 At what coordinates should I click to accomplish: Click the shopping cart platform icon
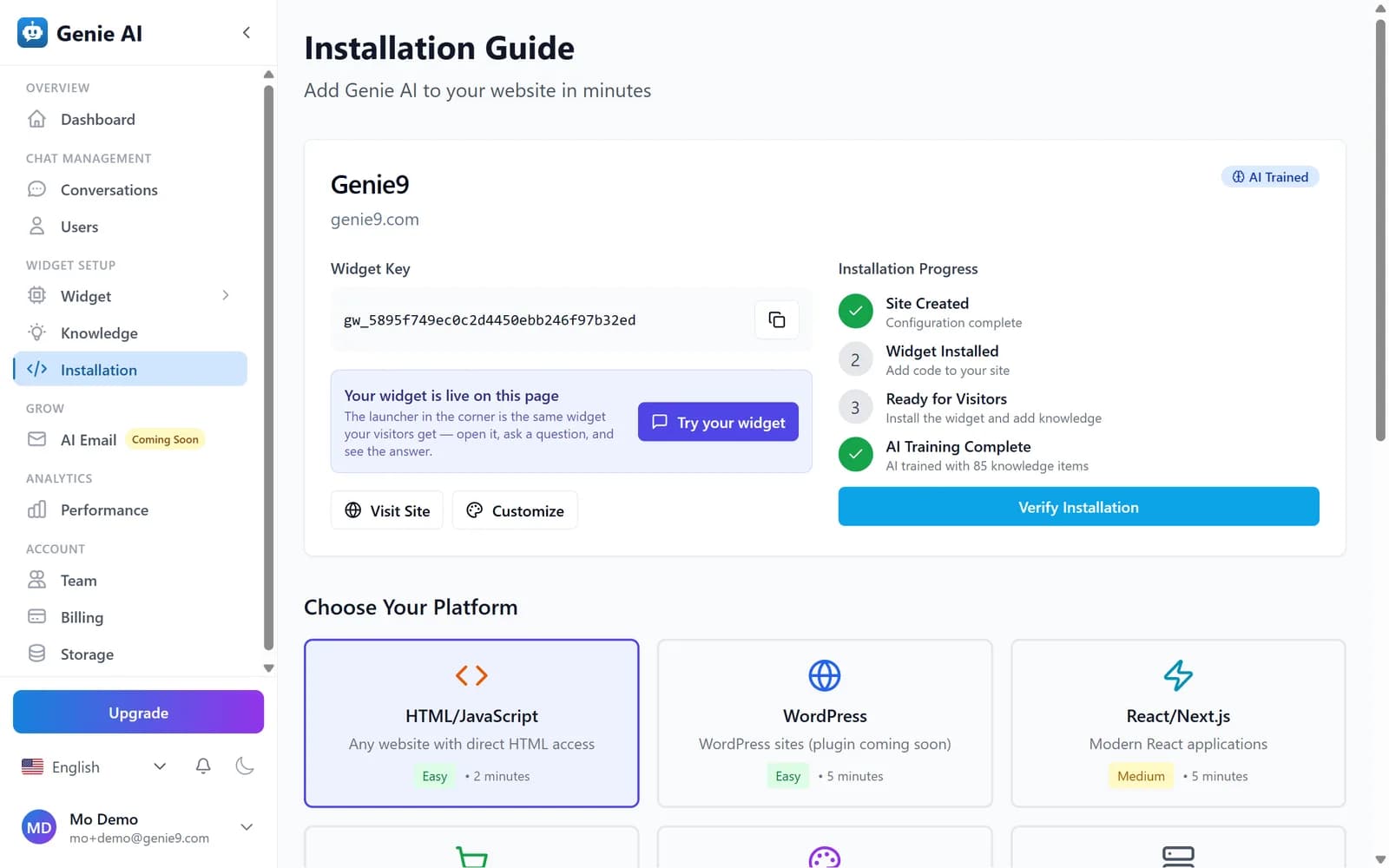471,858
